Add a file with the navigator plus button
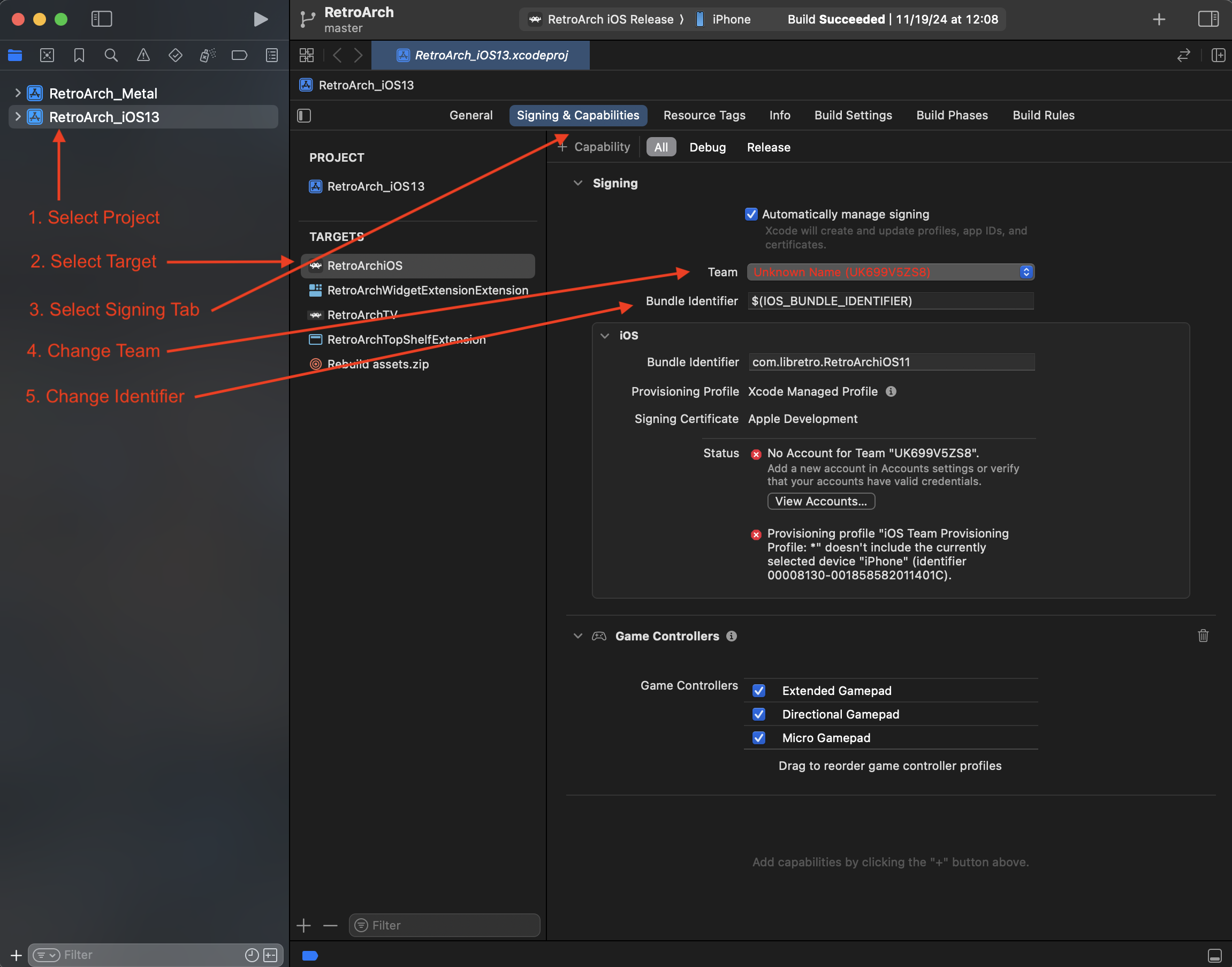The height and width of the screenshot is (967, 1232). (17, 956)
